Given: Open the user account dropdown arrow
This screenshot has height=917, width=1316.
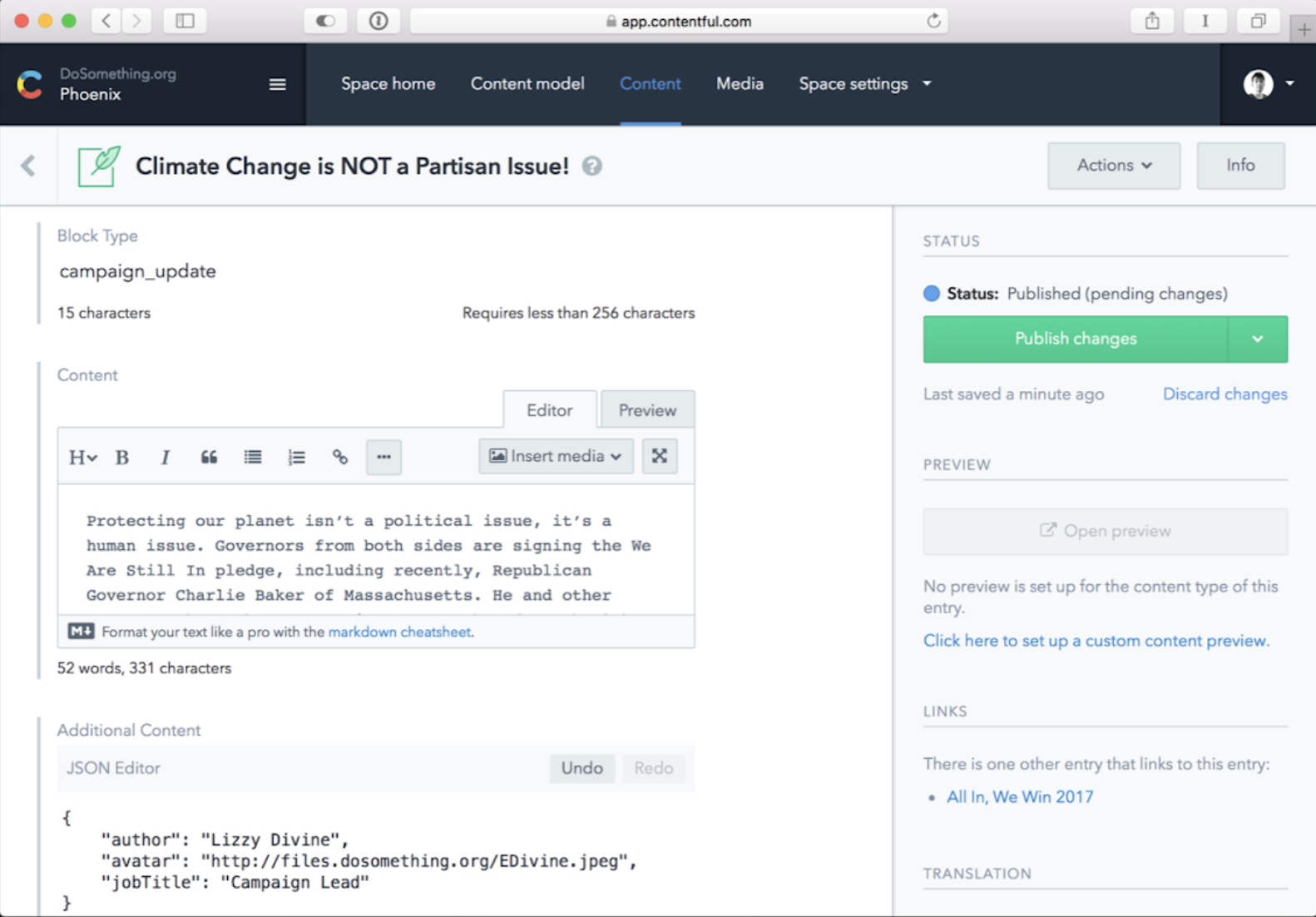Looking at the screenshot, I should 1289,84.
